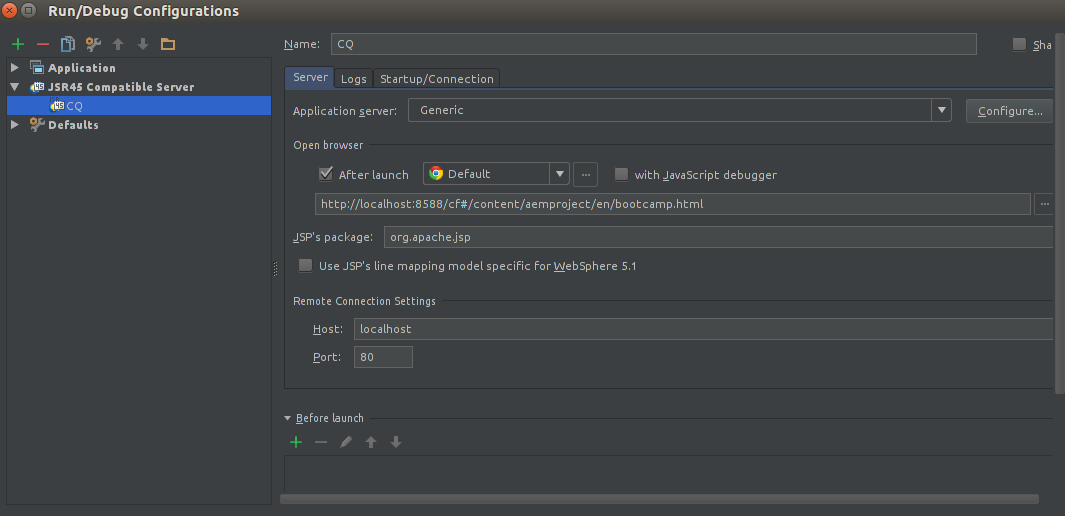Image resolution: width=1065 pixels, height=516 pixels.
Task: Collapse the Before launch section
Action: click(287, 418)
